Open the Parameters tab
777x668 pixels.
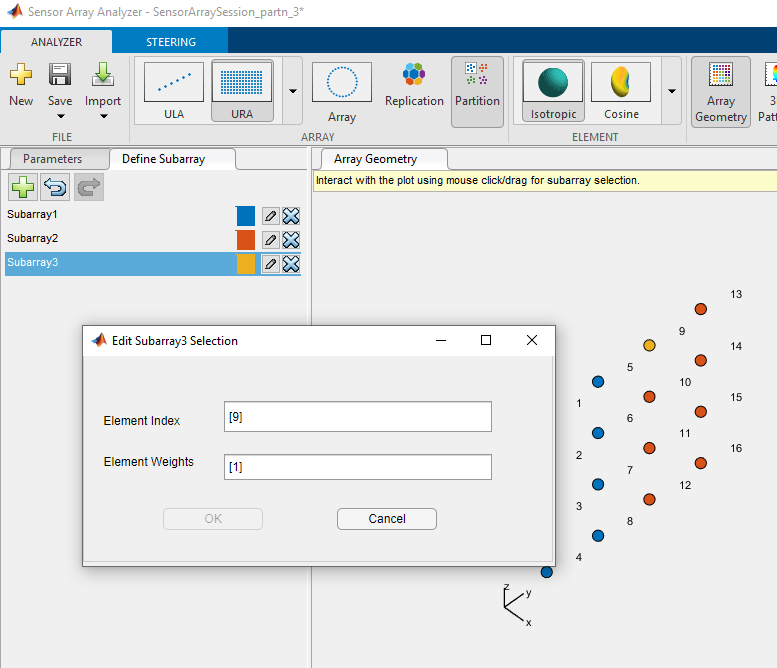[x=53, y=159]
